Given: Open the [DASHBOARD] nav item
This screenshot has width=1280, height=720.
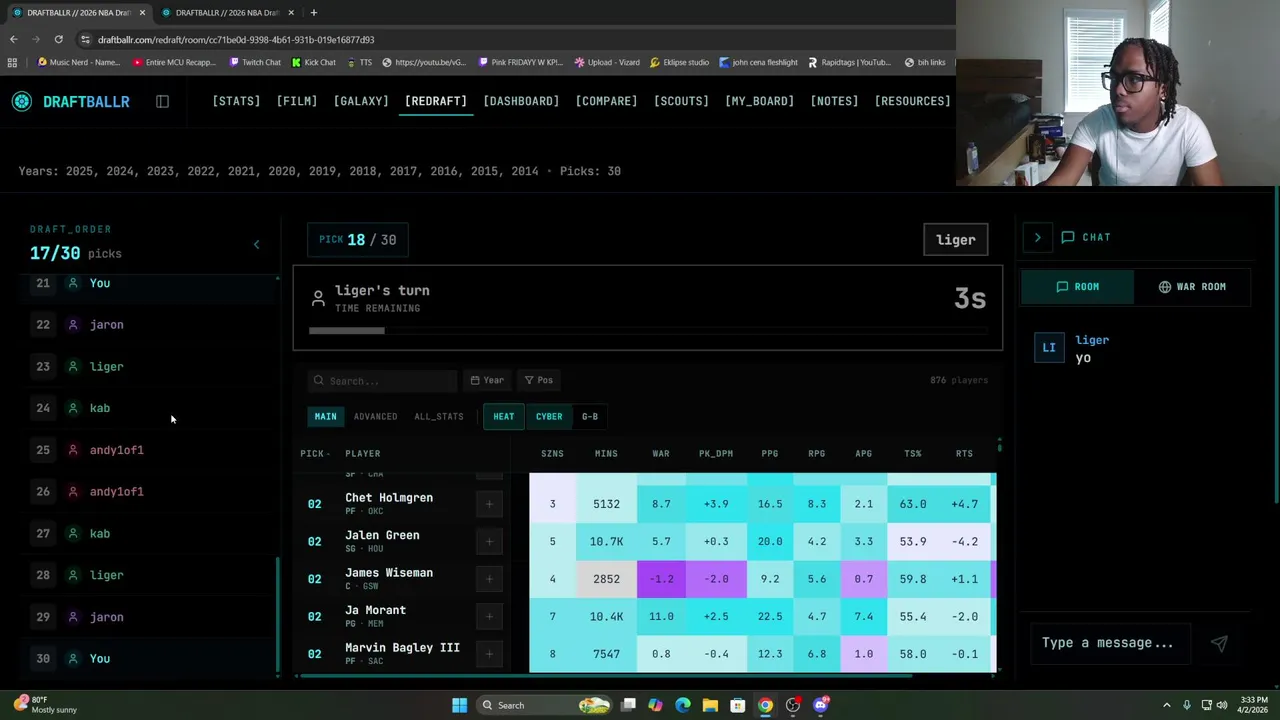Looking at the screenshot, I should pyautogui.click(x=521, y=101).
